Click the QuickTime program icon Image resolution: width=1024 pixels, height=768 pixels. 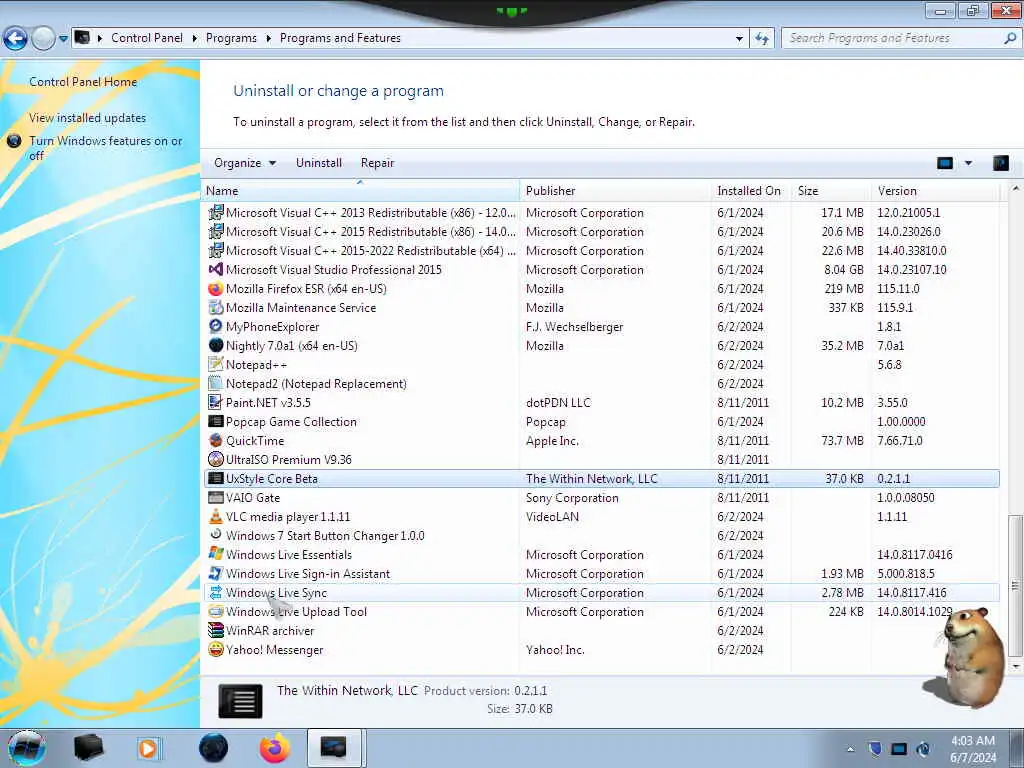click(x=216, y=440)
